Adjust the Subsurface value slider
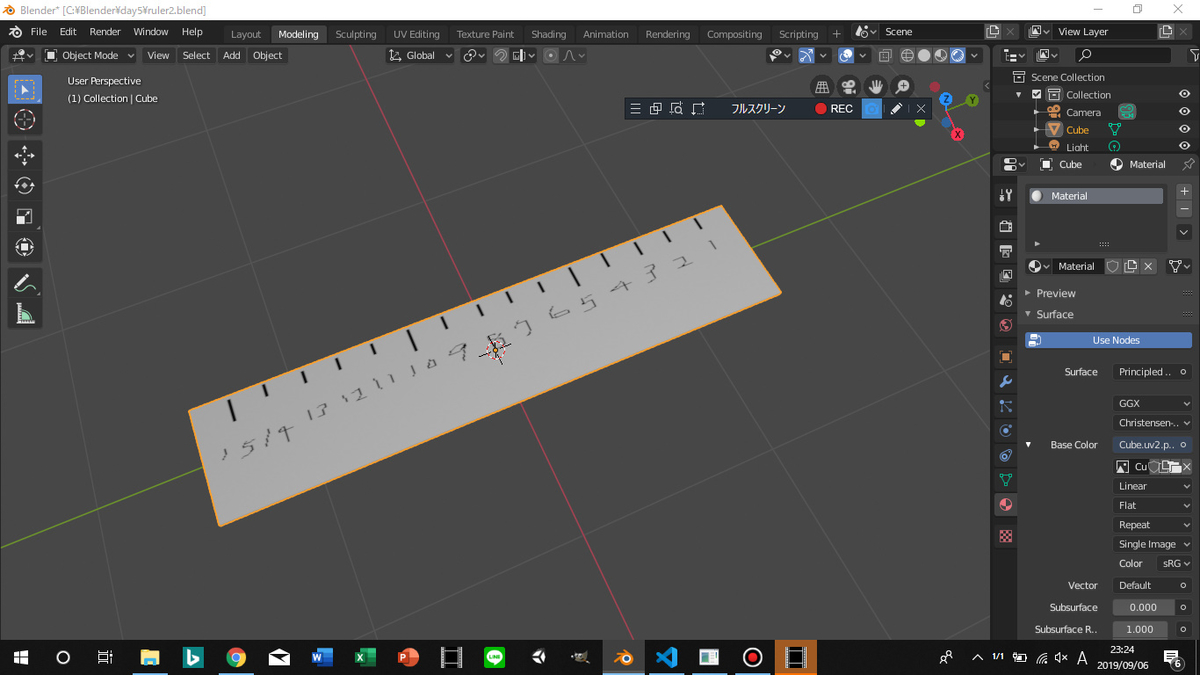This screenshot has height=675, width=1200. (1143, 608)
